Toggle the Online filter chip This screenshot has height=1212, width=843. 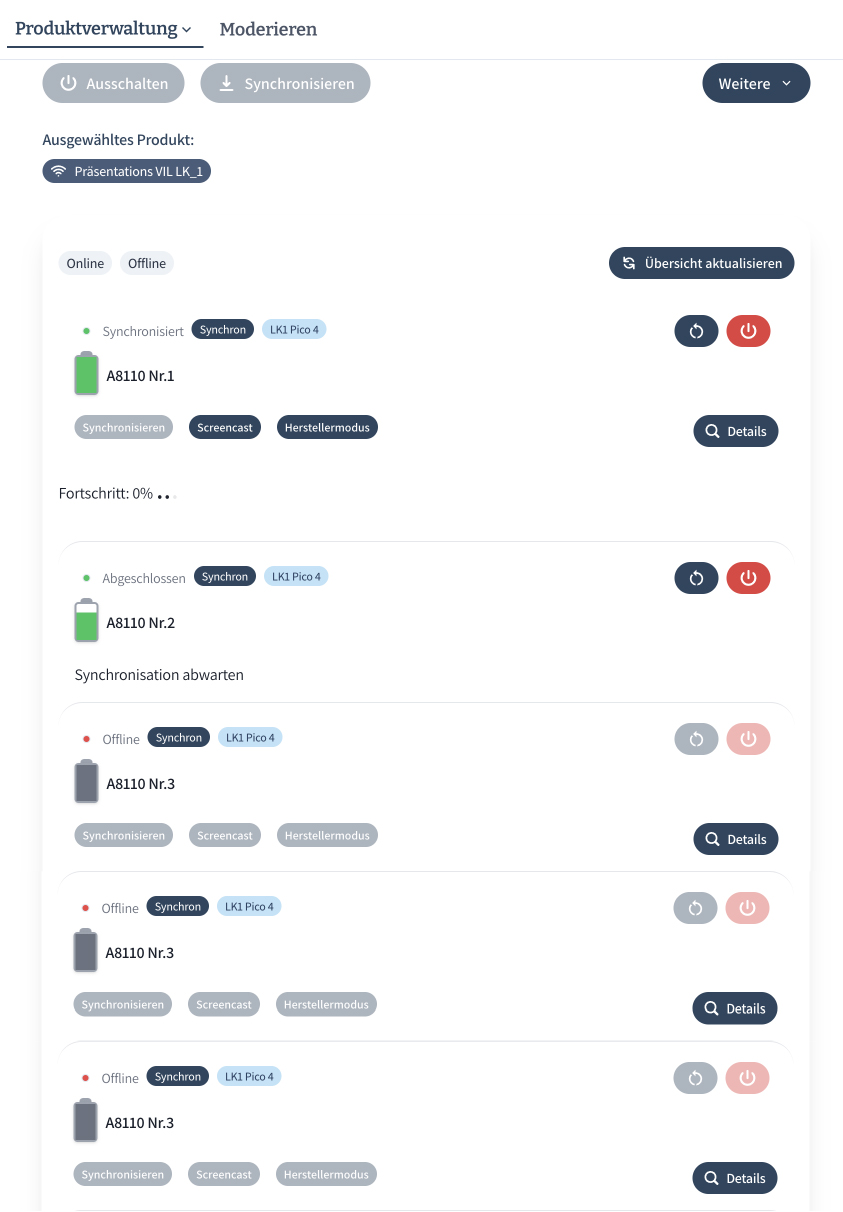point(85,263)
